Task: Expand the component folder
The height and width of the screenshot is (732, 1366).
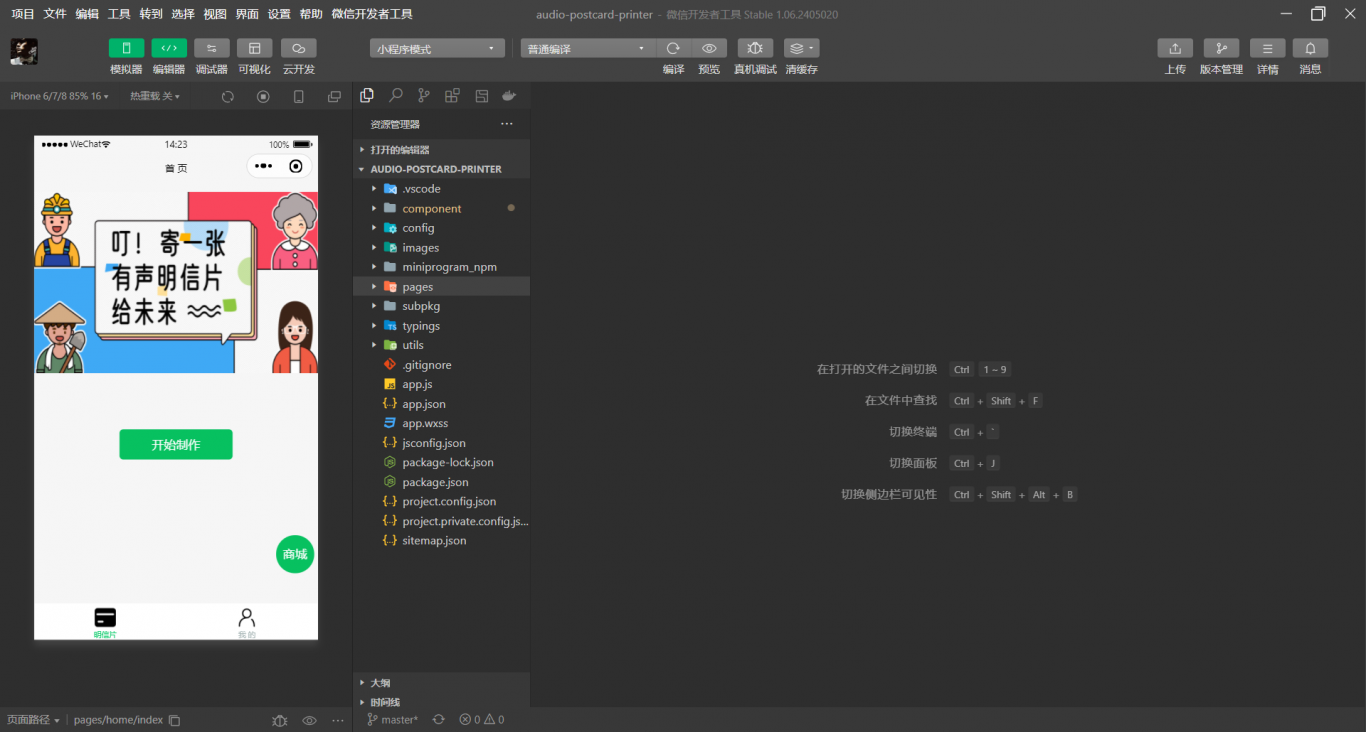Action: [441, 208]
